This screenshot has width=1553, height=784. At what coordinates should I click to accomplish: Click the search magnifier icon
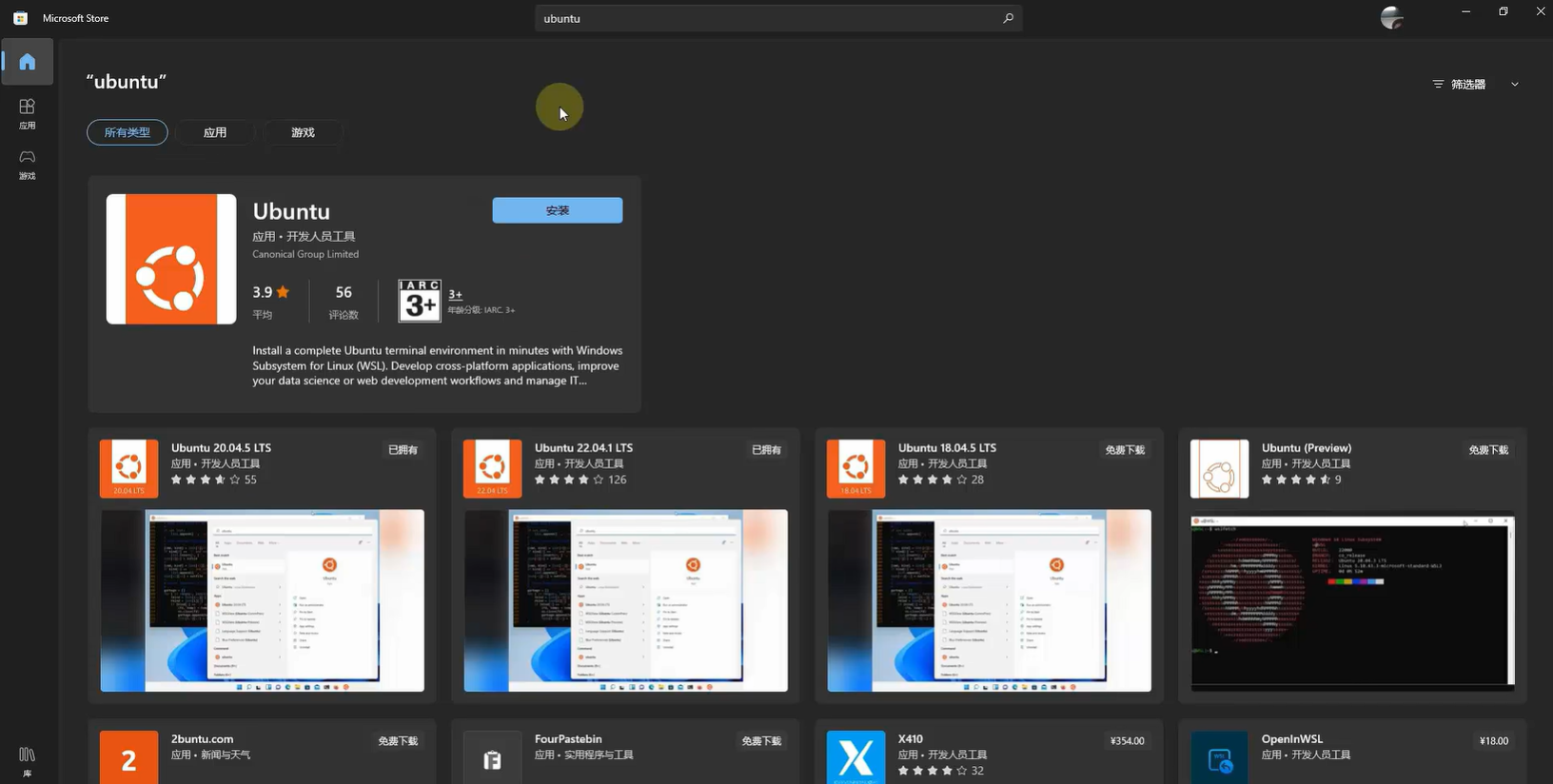point(1008,18)
